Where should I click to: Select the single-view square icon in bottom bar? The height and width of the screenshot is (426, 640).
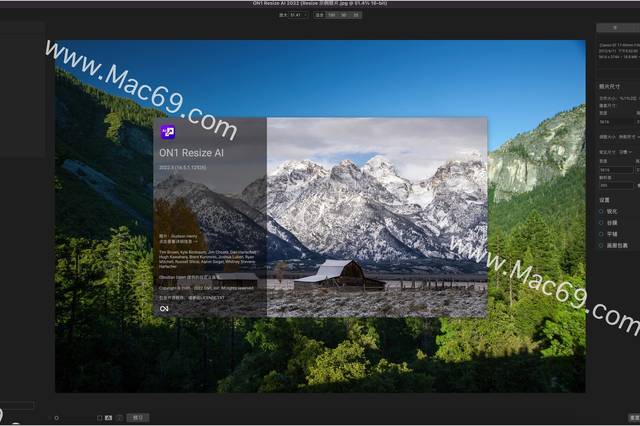pos(99,418)
